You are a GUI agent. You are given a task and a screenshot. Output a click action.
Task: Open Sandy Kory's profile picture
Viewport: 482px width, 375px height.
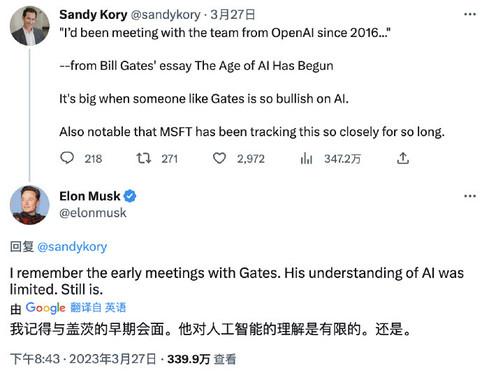(x=30, y=26)
